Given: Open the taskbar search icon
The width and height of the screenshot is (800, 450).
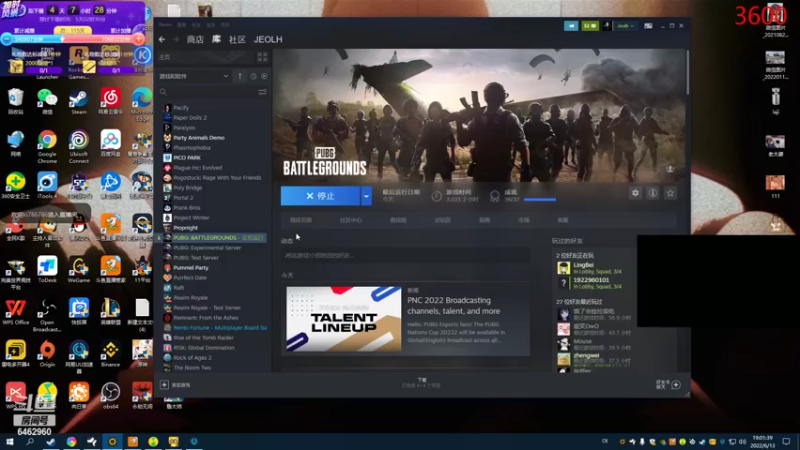Looking at the screenshot, I should pos(30,441).
